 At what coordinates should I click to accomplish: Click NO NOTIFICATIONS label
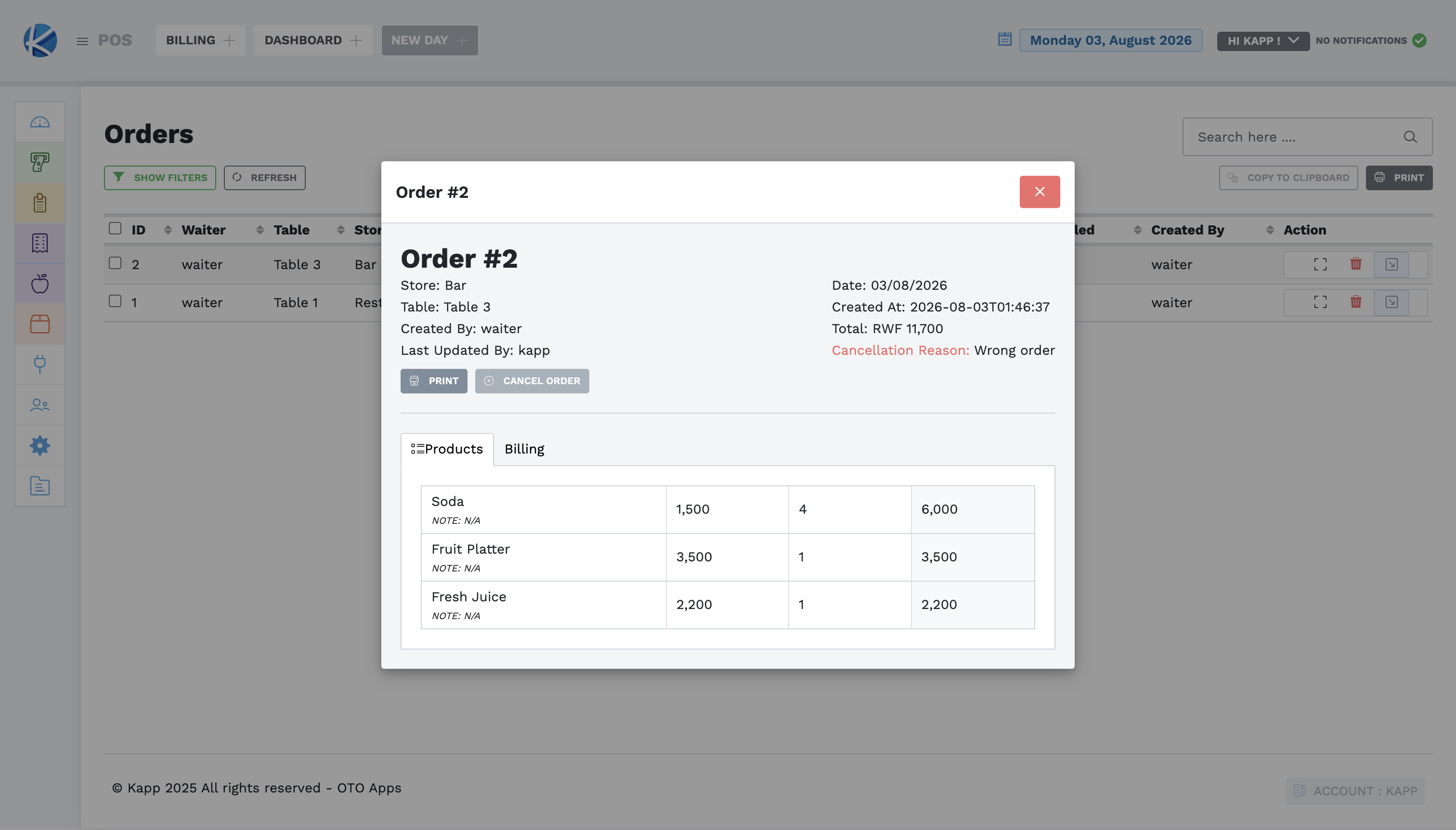coord(1361,40)
